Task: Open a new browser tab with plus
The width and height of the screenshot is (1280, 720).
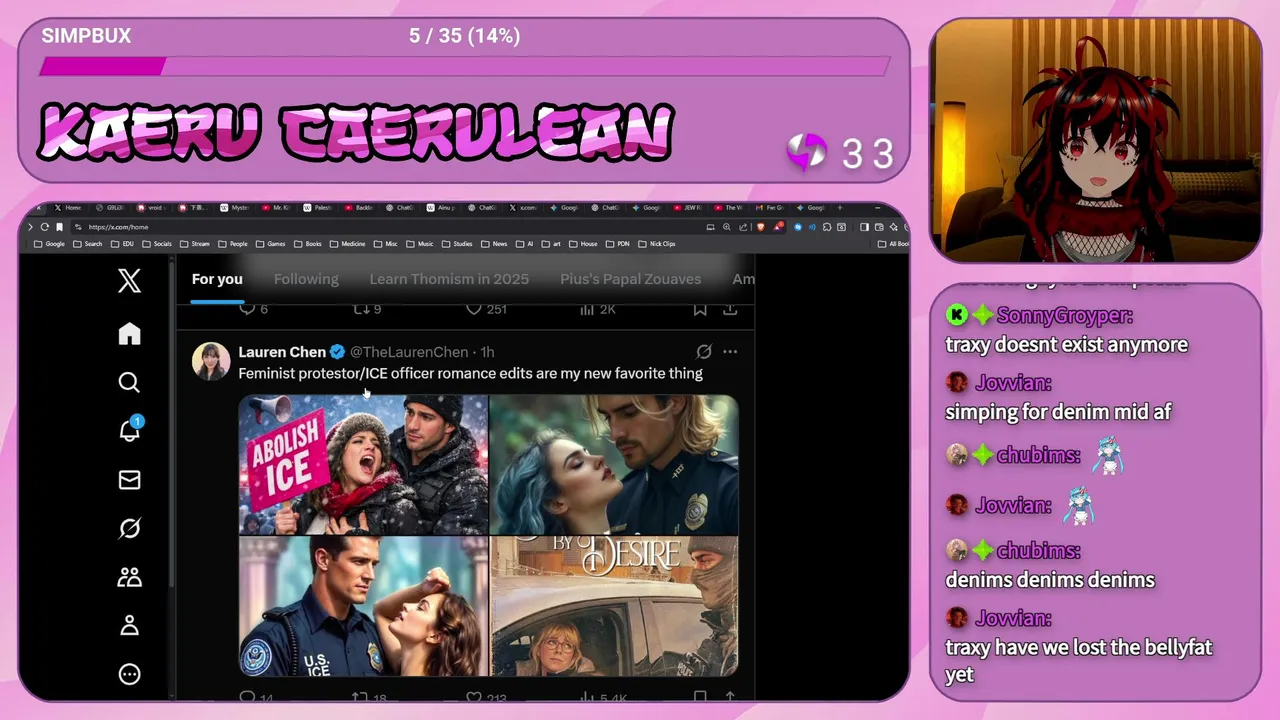Action: click(x=840, y=208)
